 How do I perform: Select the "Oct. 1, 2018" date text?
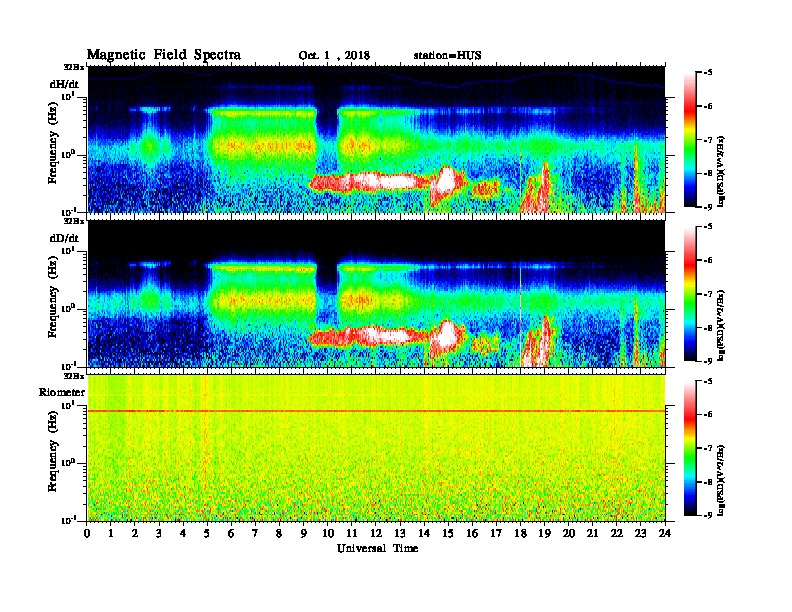coord(334,56)
